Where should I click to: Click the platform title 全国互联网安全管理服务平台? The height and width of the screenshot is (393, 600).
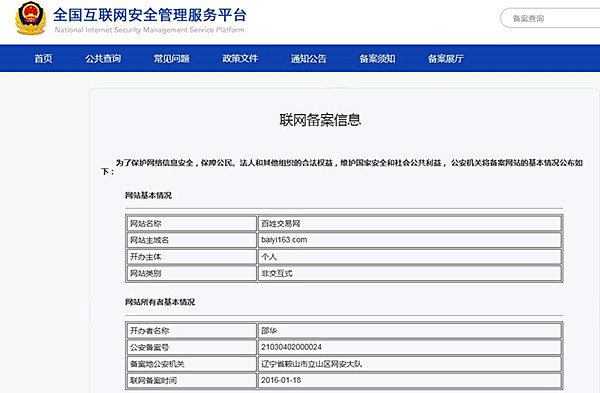[x=150, y=15]
